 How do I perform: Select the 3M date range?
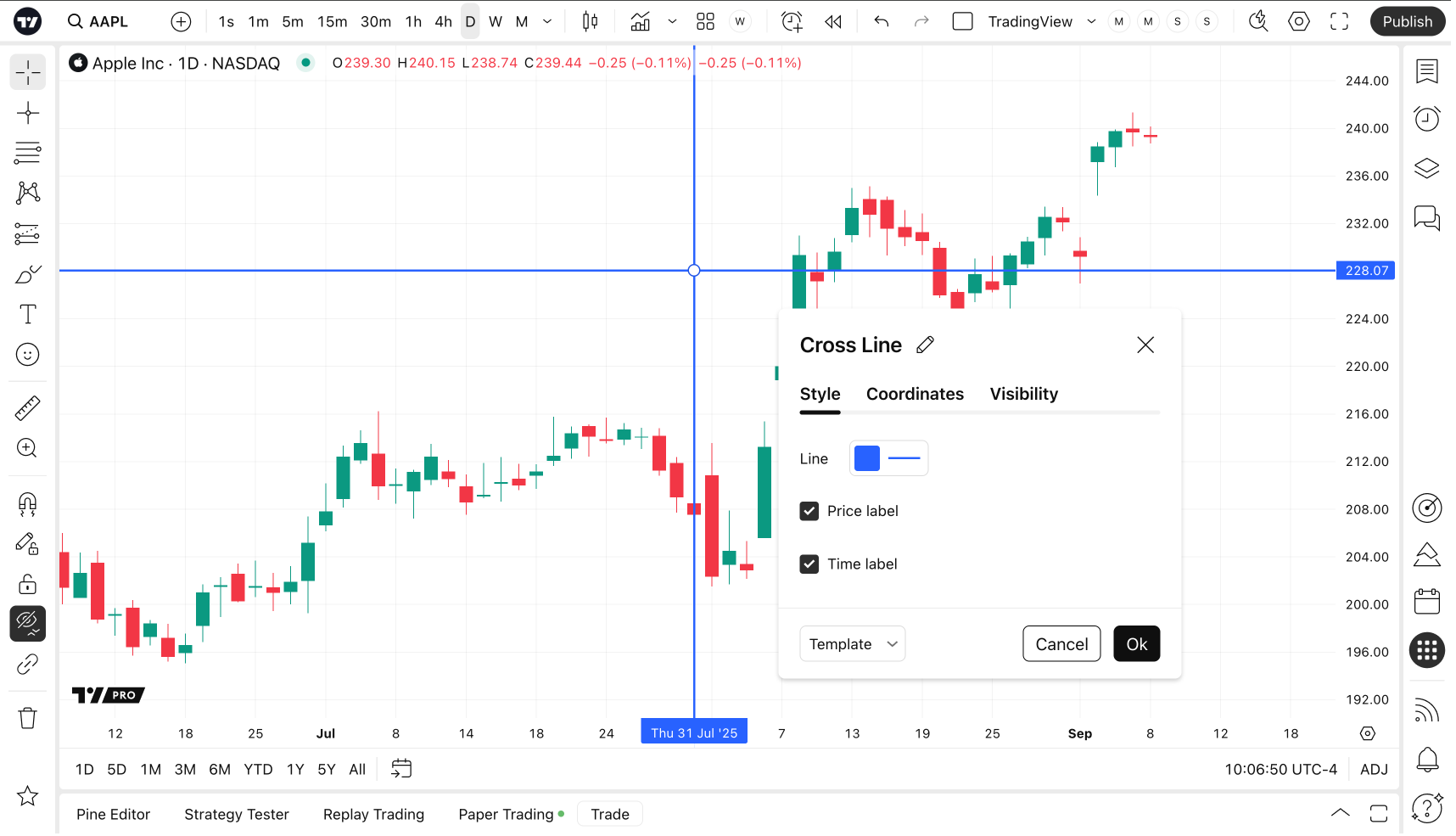[x=186, y=771]
